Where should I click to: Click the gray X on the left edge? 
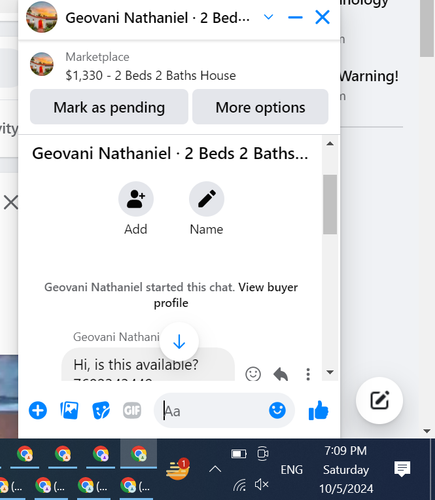[x=11, y=202]
